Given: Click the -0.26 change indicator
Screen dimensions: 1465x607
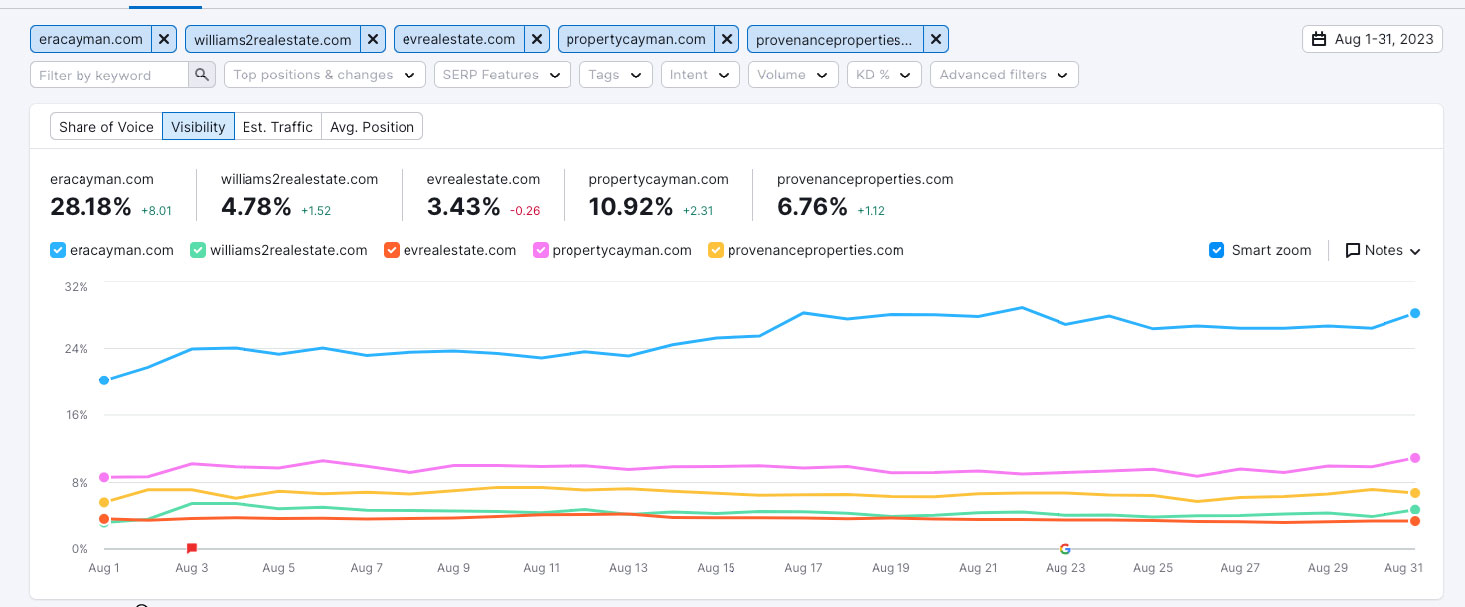Looking at the screenshot, I should coord(525,211).
